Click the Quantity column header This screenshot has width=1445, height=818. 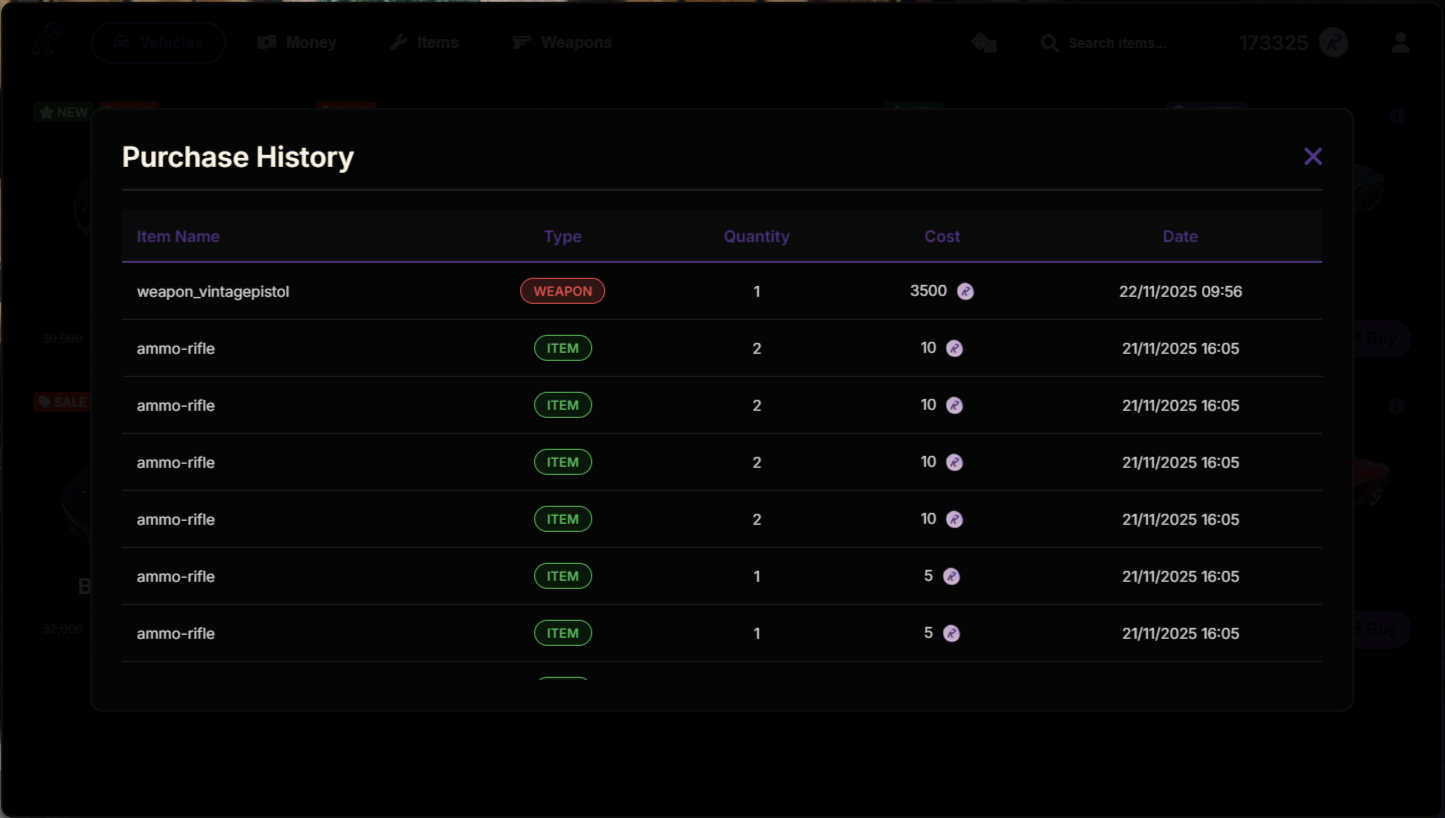click(756, 237)
